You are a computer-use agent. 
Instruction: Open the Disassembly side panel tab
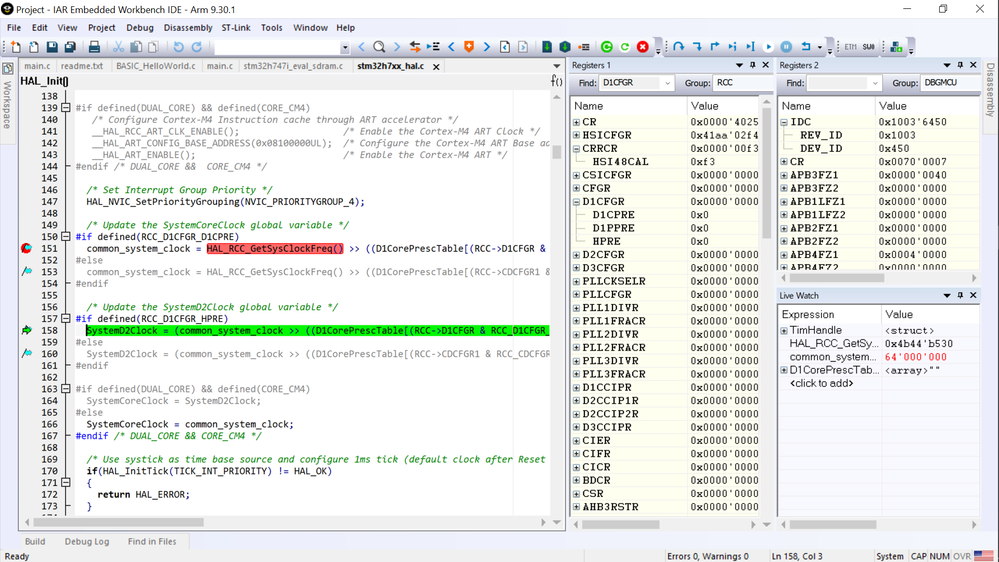991,90
